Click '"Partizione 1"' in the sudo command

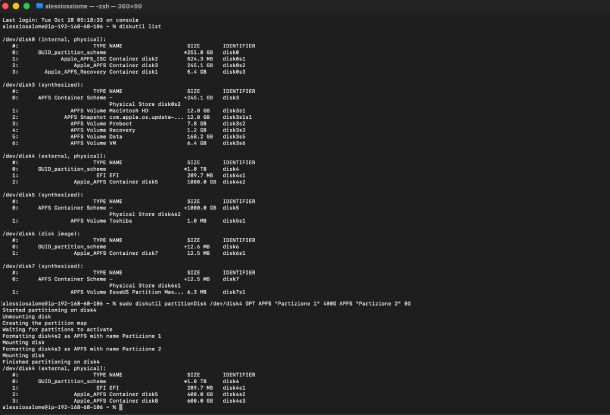(297, 304)
